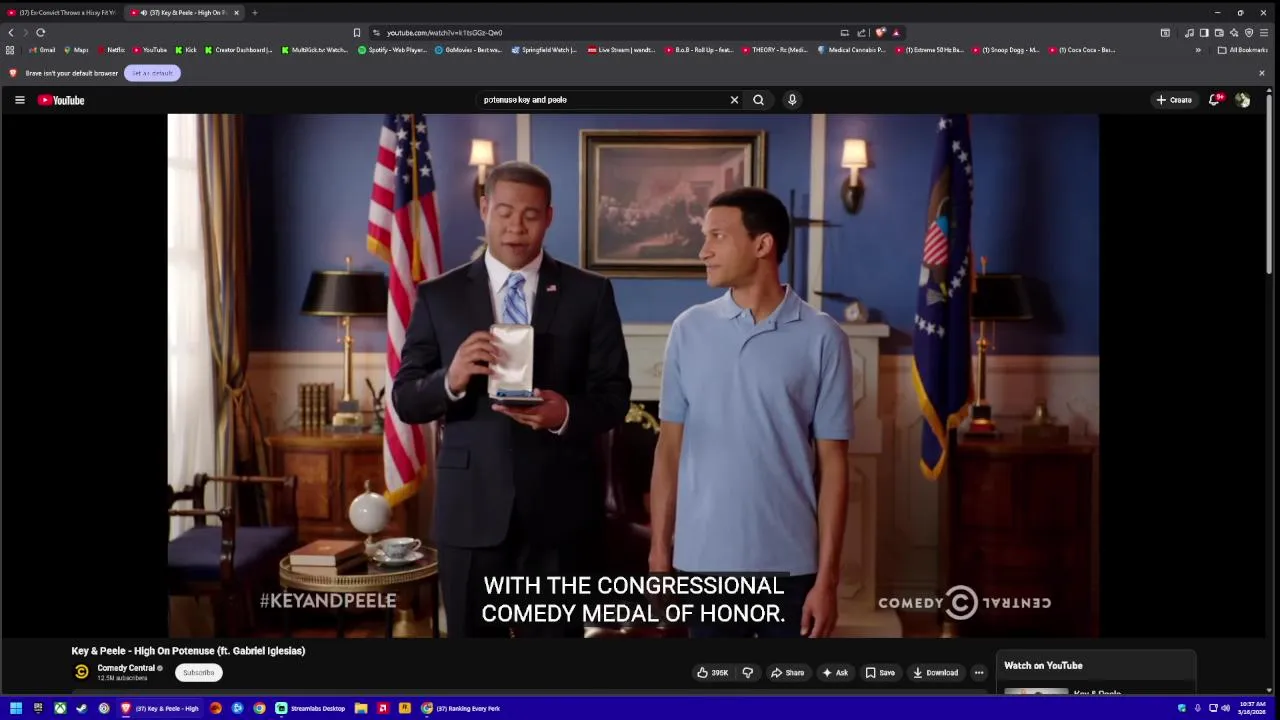Viewport: 1280px width, 720px height.
Task: Open the volume control in system tray
Action: tap(1226, 708)
